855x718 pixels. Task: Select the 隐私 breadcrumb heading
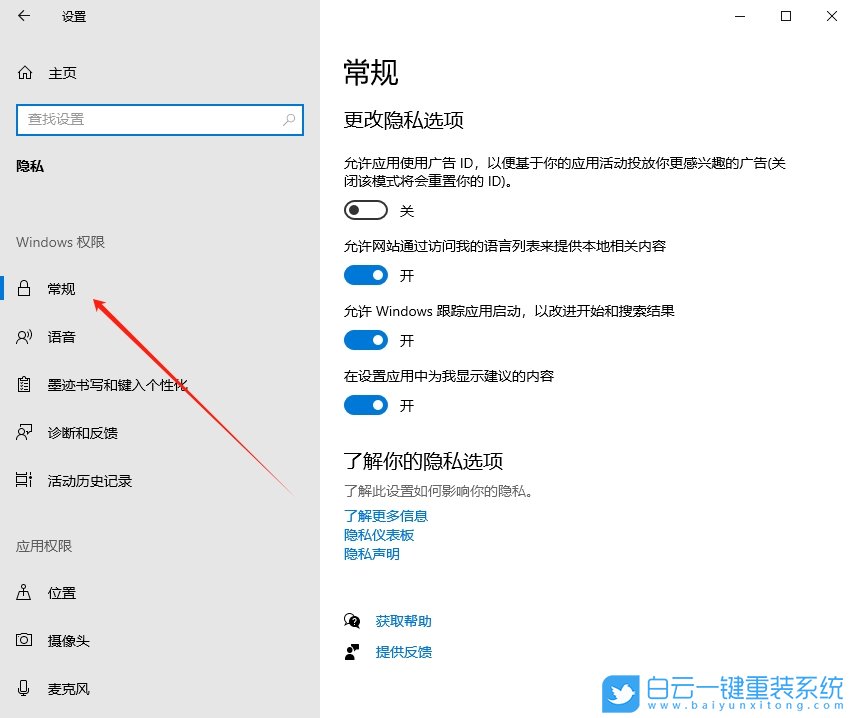pyautogui.click(x=30, y=165)
